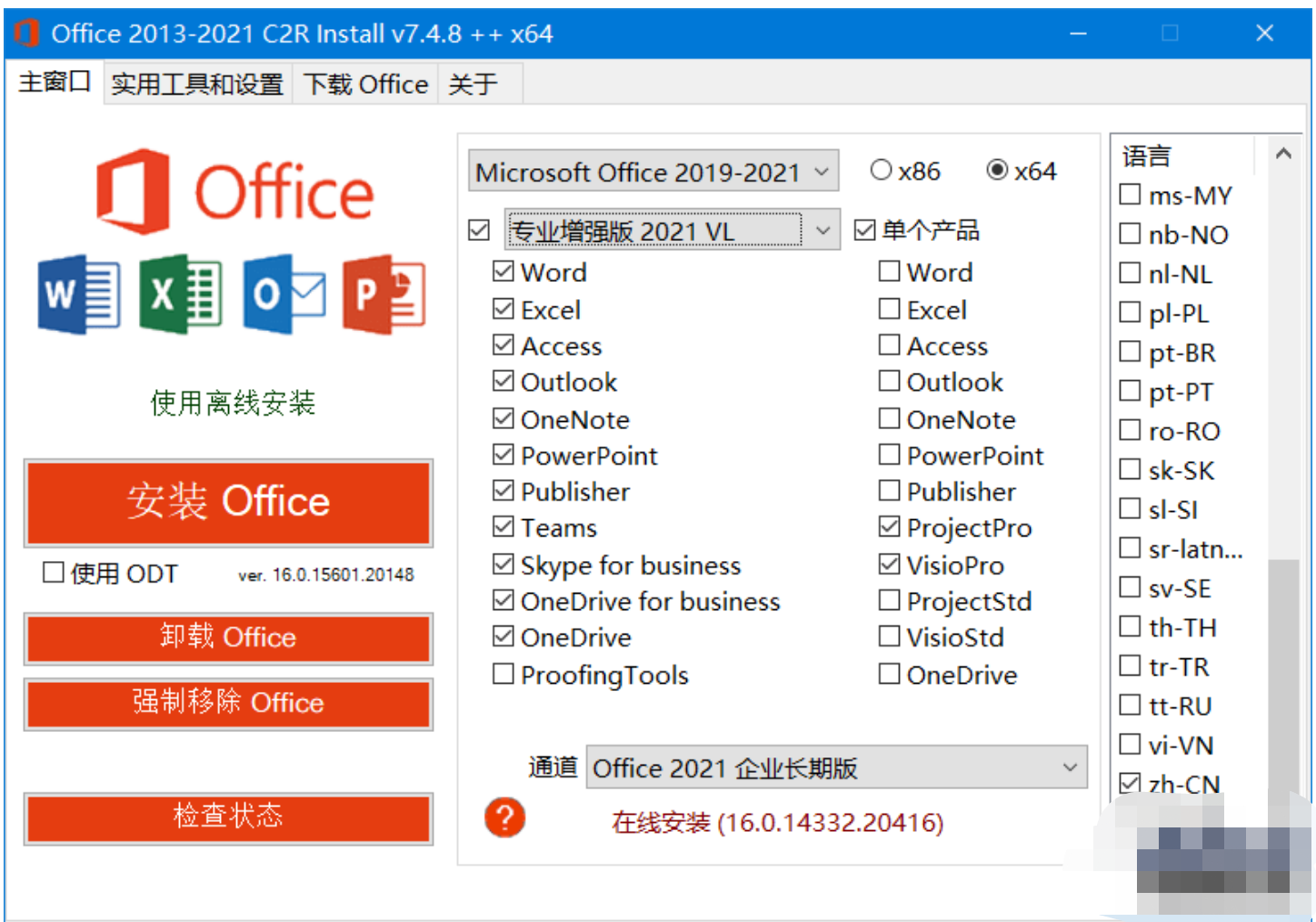Viewport: 1316px width, 922px height.
Task: Uncheck OneDrive for business
Action: click(x=503, y=601)
